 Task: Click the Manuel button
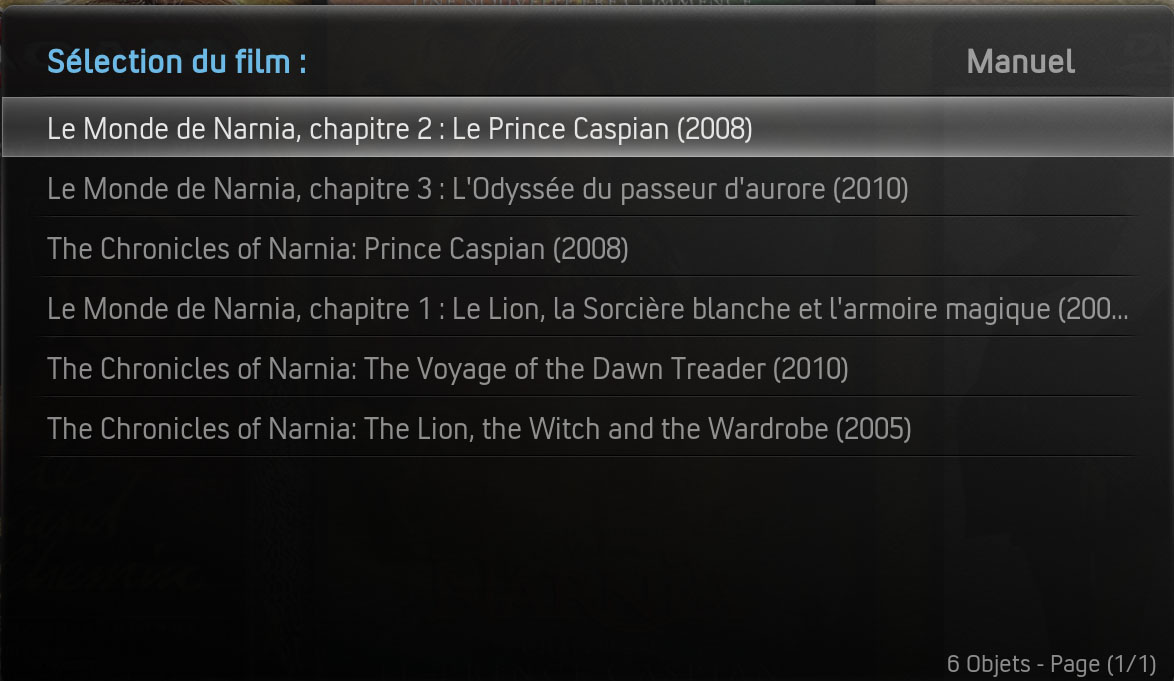[x=1020, y=62]
